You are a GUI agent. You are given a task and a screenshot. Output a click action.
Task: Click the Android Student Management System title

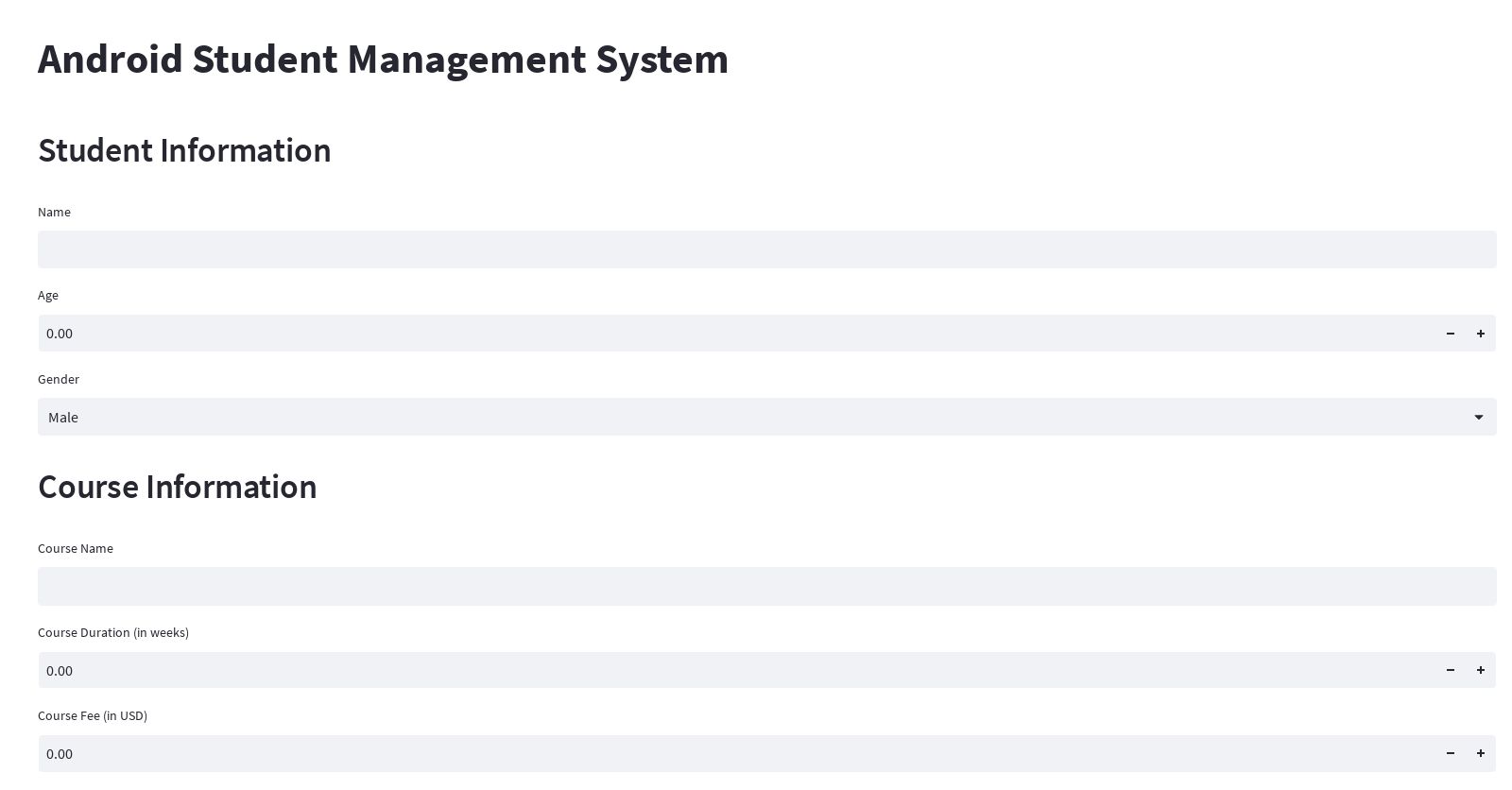coord(383,59)
